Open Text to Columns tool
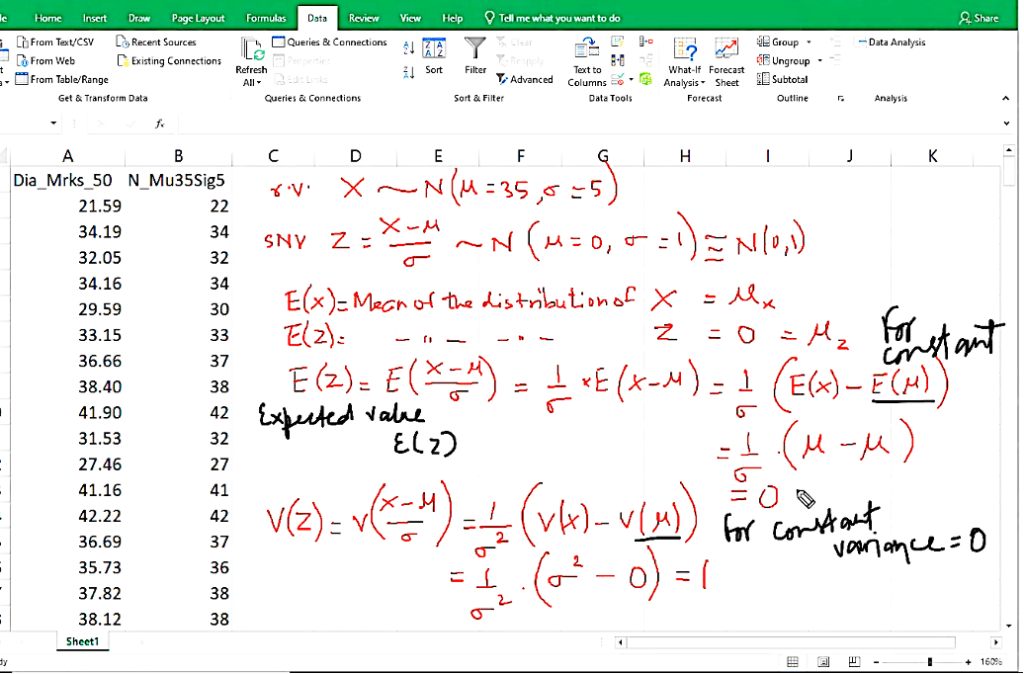This screenshot has width=1024, height=674. (x=587, y=62)
